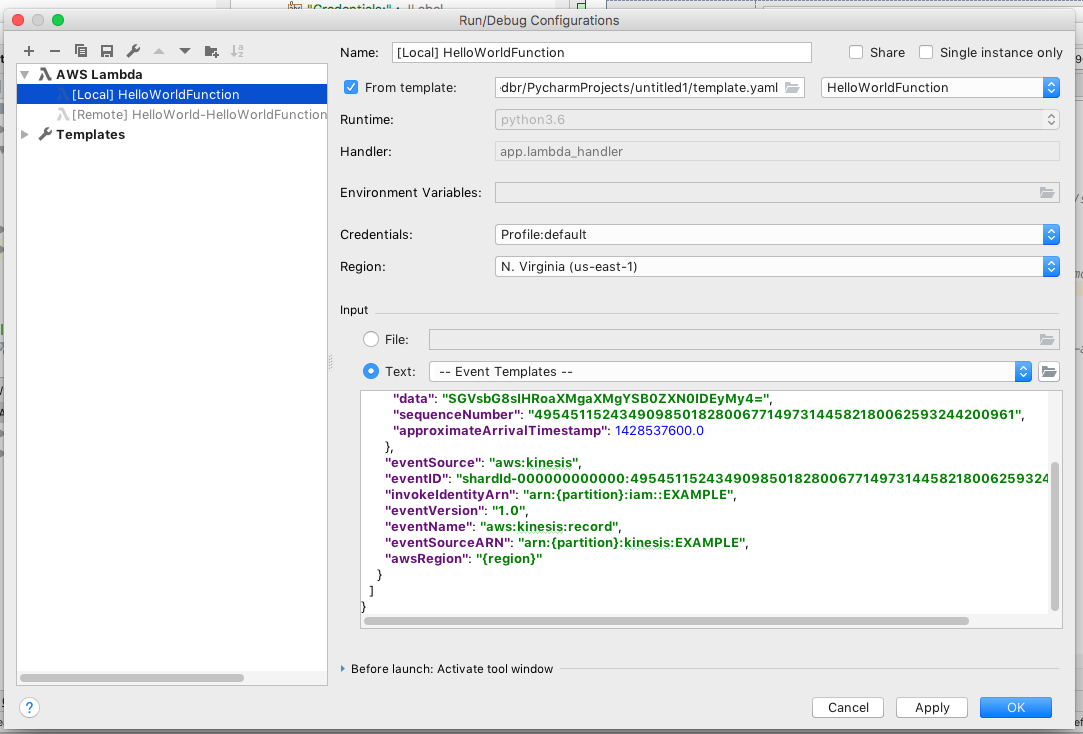Click the "sequenceNumber" key in the JSON
The height and width of the screenshot is (734, 1083).
457,415
